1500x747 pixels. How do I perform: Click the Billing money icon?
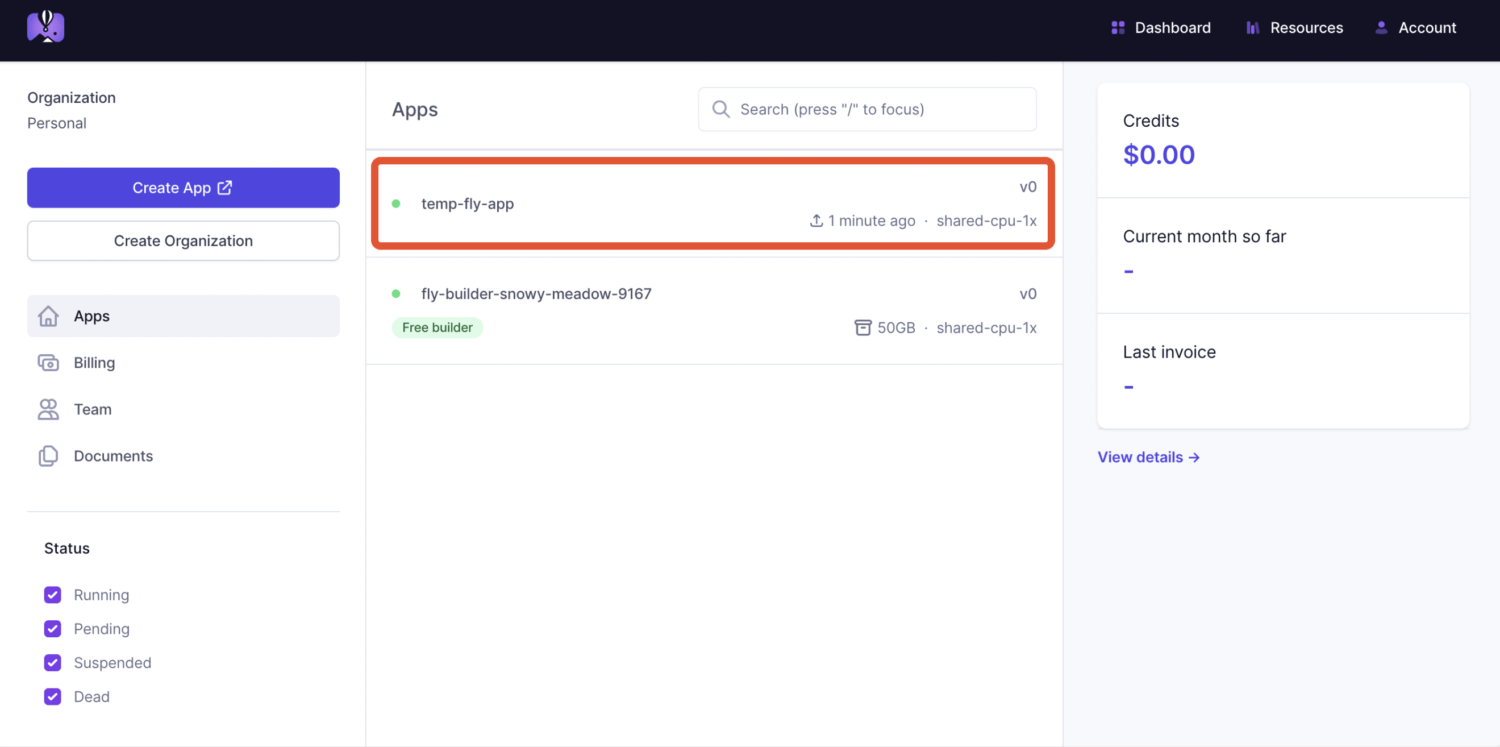click(48, 363)
